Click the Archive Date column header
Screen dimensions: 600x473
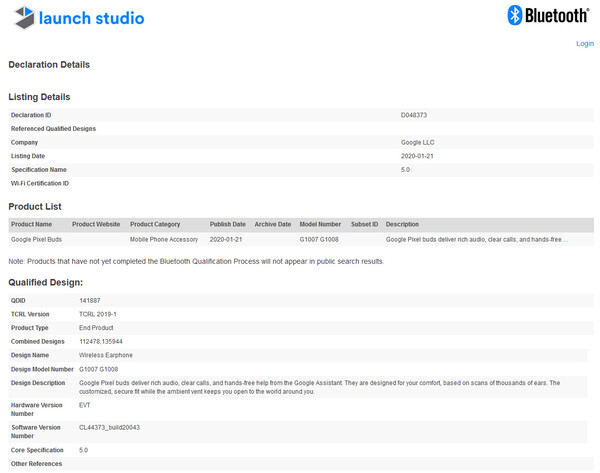[272, 224]
